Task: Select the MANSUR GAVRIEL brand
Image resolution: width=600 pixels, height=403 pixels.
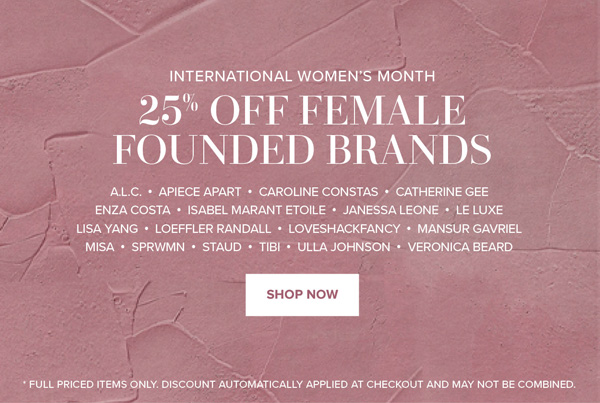Action: coord(469,229)
